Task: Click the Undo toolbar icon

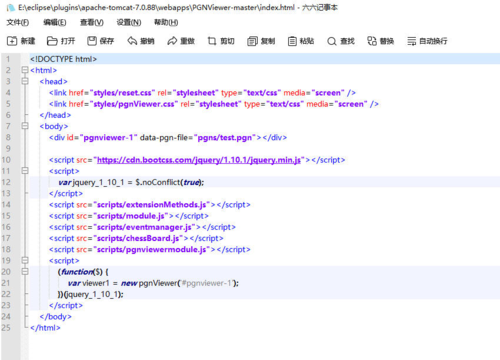Action: [132, 41]
